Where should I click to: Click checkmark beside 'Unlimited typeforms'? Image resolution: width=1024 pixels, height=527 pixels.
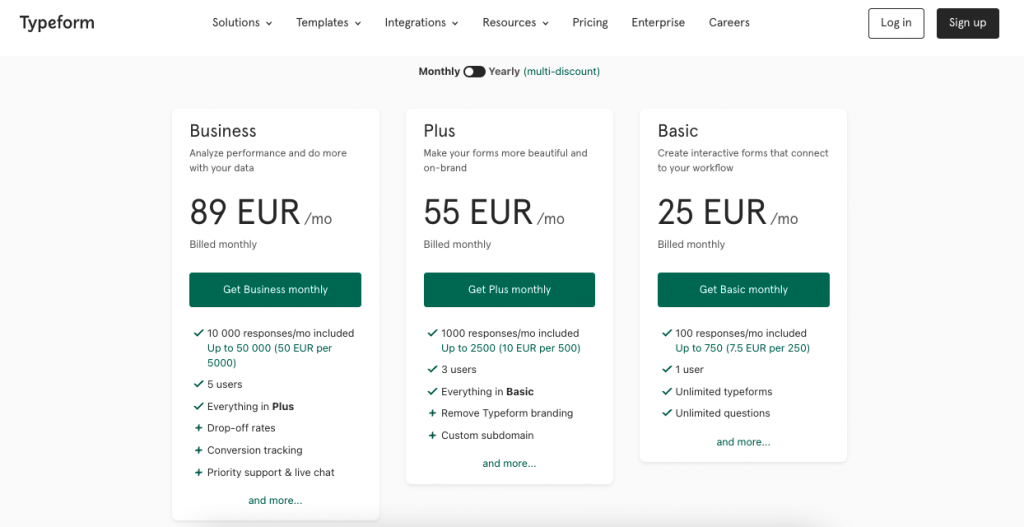point(667,392)
